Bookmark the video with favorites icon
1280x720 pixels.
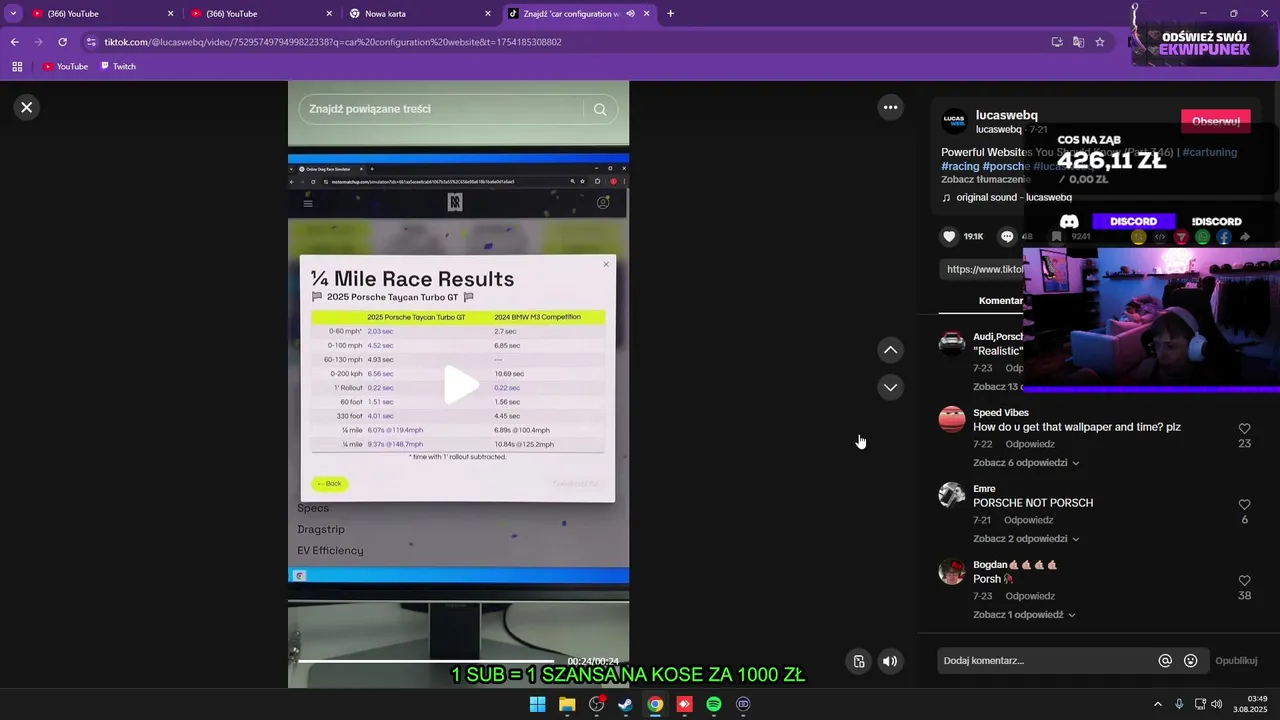[1056, 237]
